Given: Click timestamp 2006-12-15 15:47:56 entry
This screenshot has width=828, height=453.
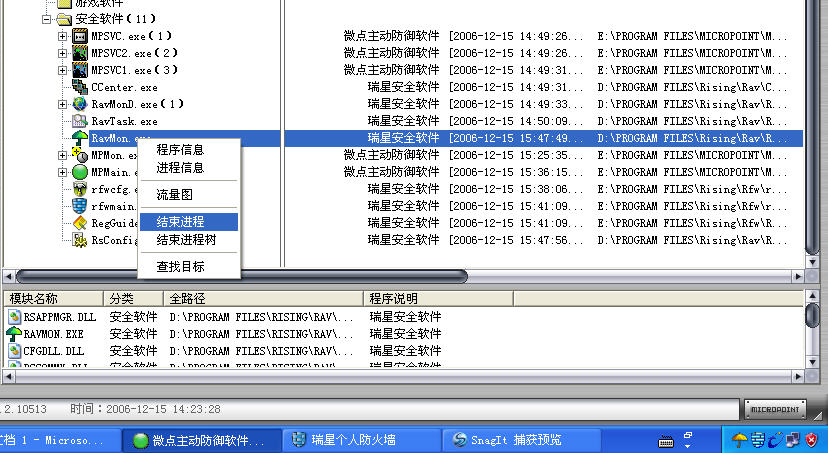Looking at the screenshot, I should coord(516,240).
